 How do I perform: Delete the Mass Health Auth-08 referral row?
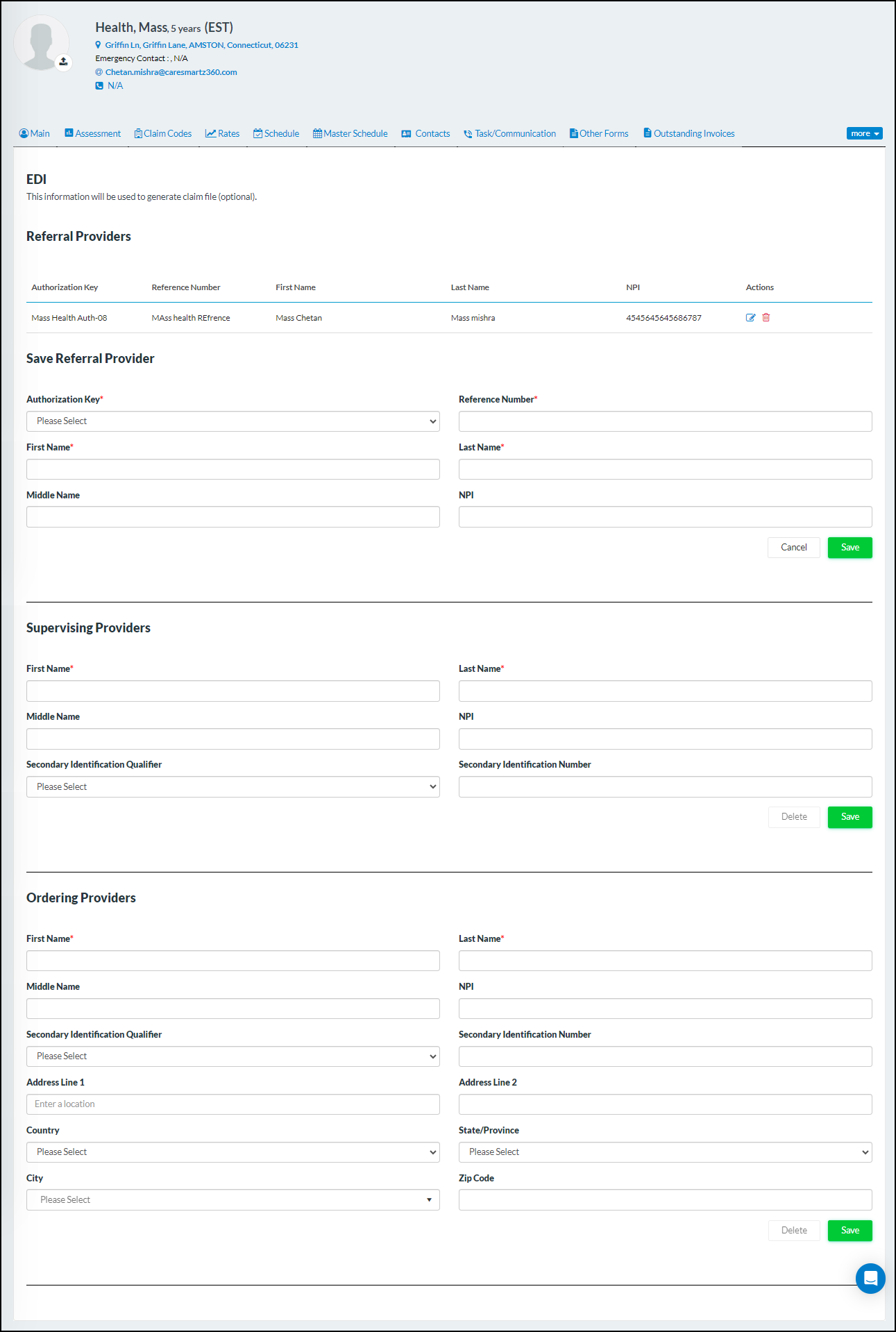click(766, 318)
